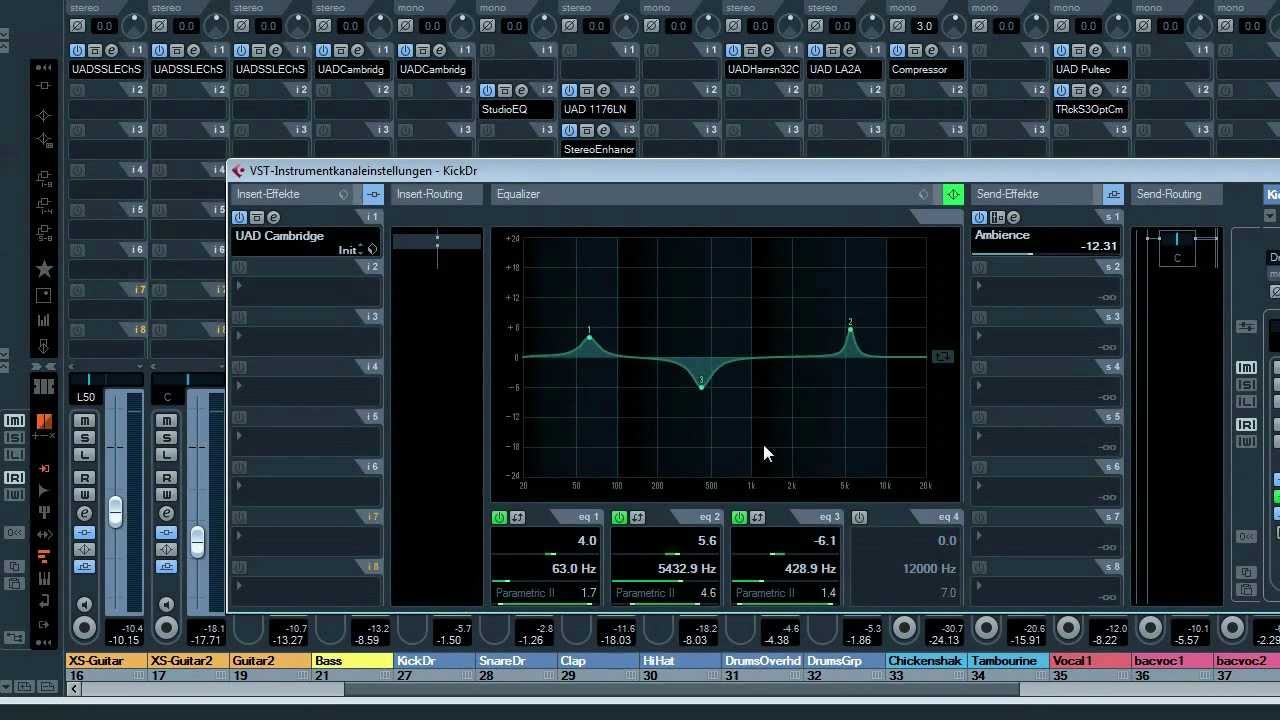Select eq 3 gain value -6.1
The height and width of the screenshot is (720, 1280).
click(825, 540)
